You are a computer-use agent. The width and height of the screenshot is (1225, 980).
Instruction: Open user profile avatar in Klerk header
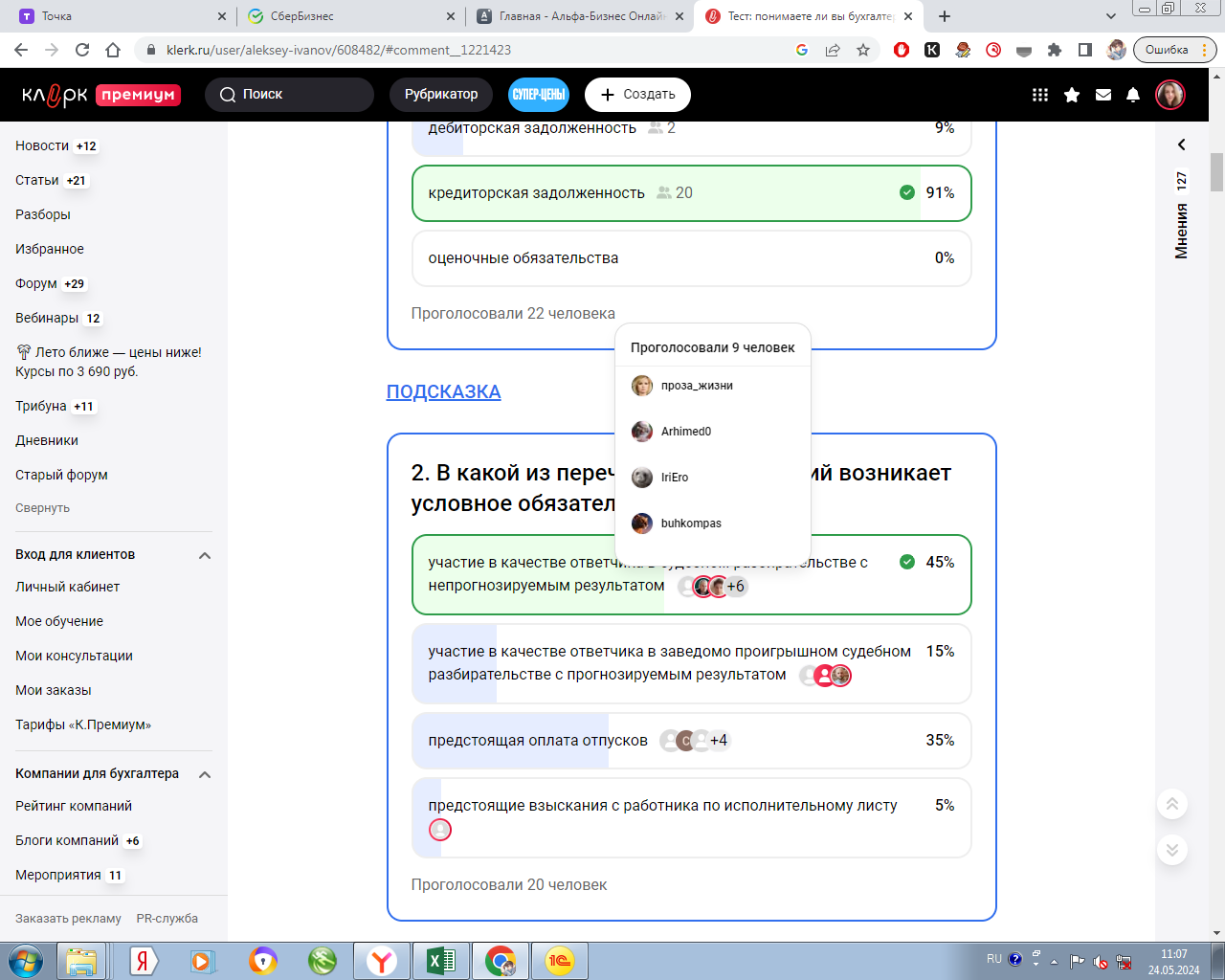[x=1170, y=95]
